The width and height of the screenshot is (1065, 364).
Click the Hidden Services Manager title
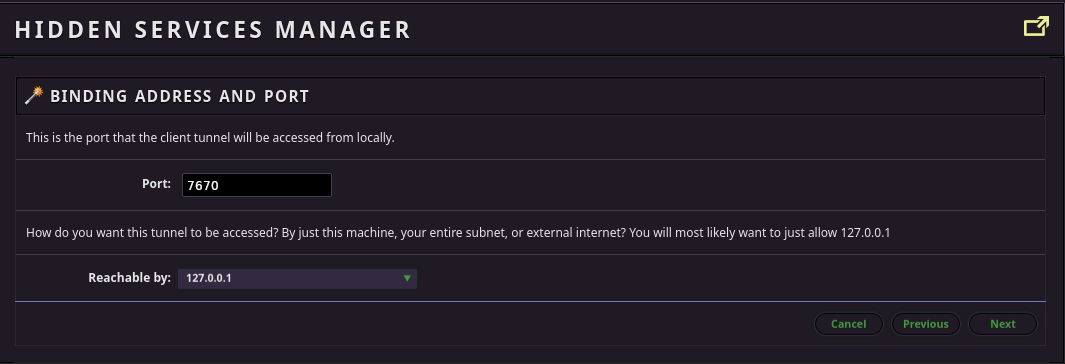[213, 30]
